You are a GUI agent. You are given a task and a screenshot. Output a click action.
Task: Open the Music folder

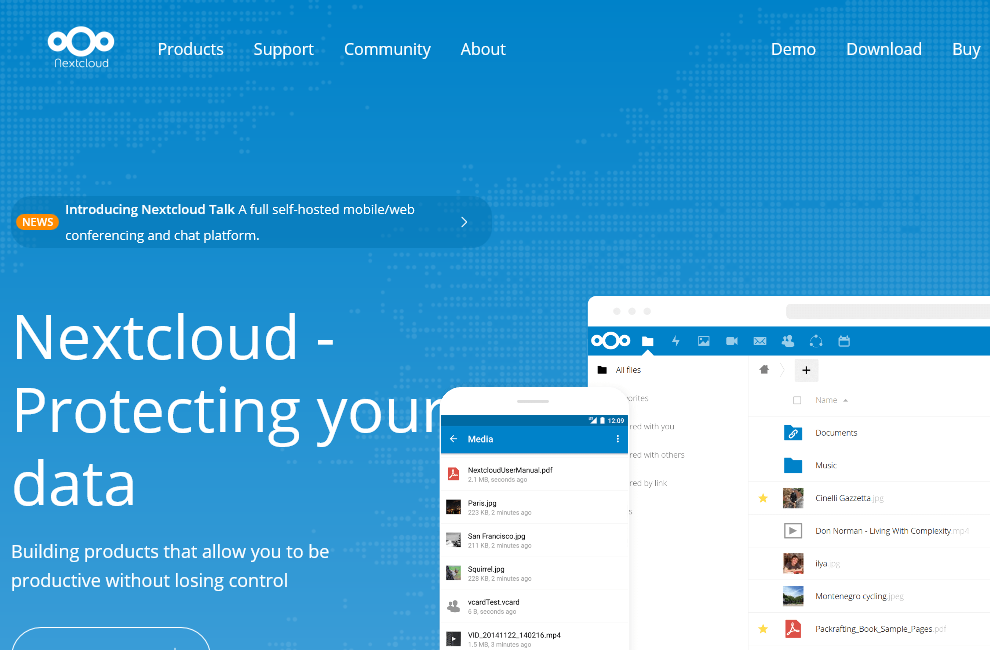793,466
